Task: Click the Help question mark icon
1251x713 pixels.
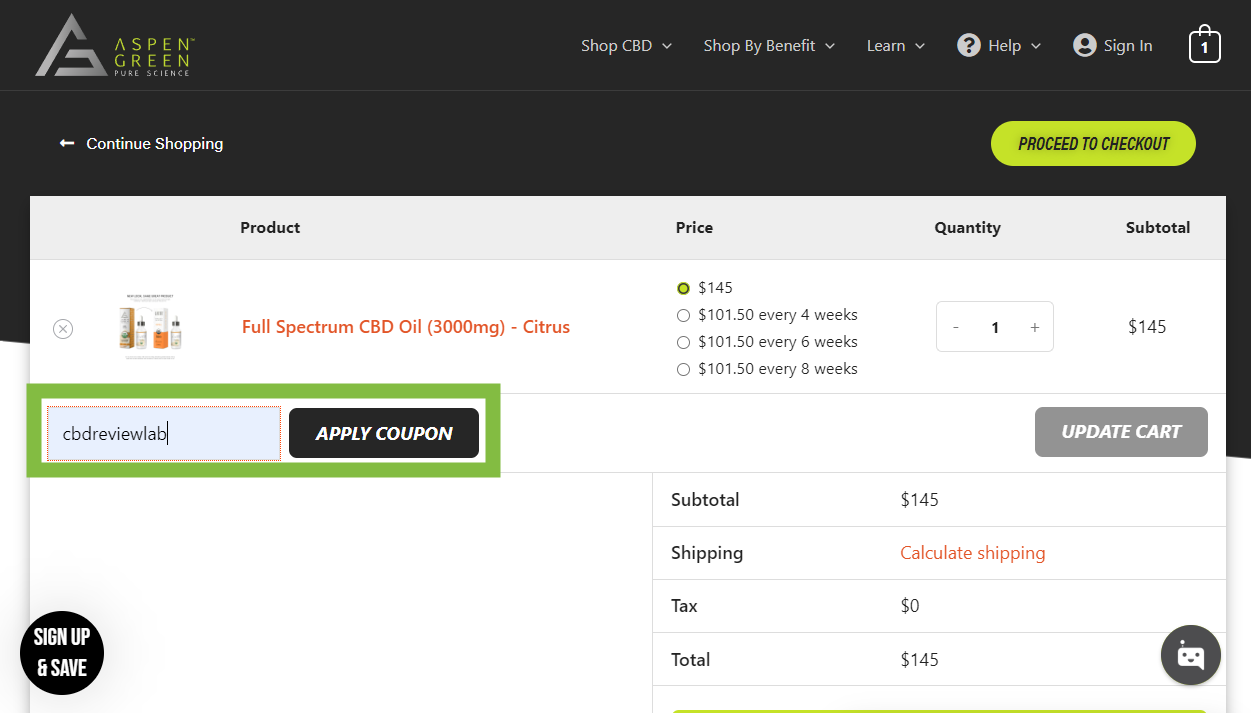Action: 968,45
